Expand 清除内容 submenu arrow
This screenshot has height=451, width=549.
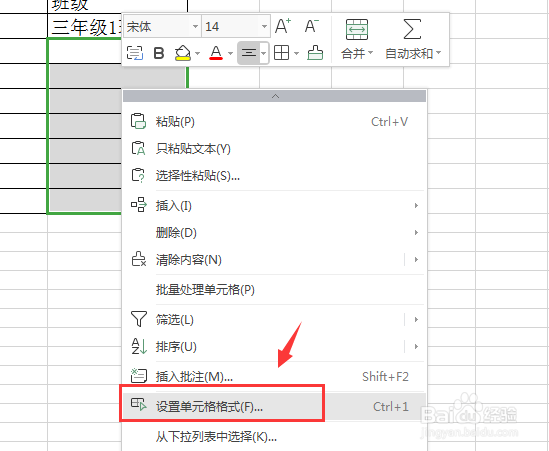[x=416, y=259]
